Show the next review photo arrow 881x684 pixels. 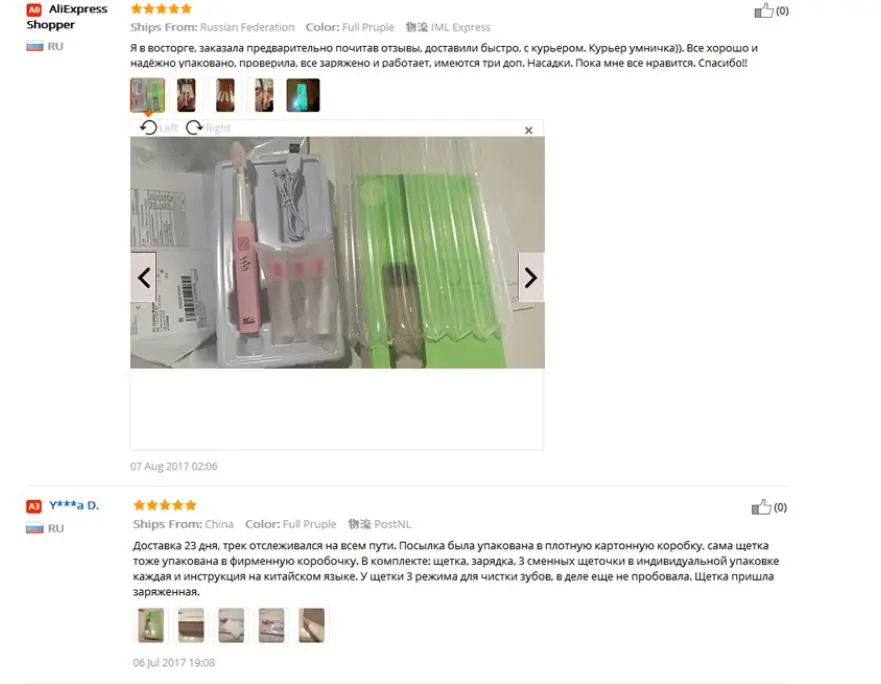[530, 278]
